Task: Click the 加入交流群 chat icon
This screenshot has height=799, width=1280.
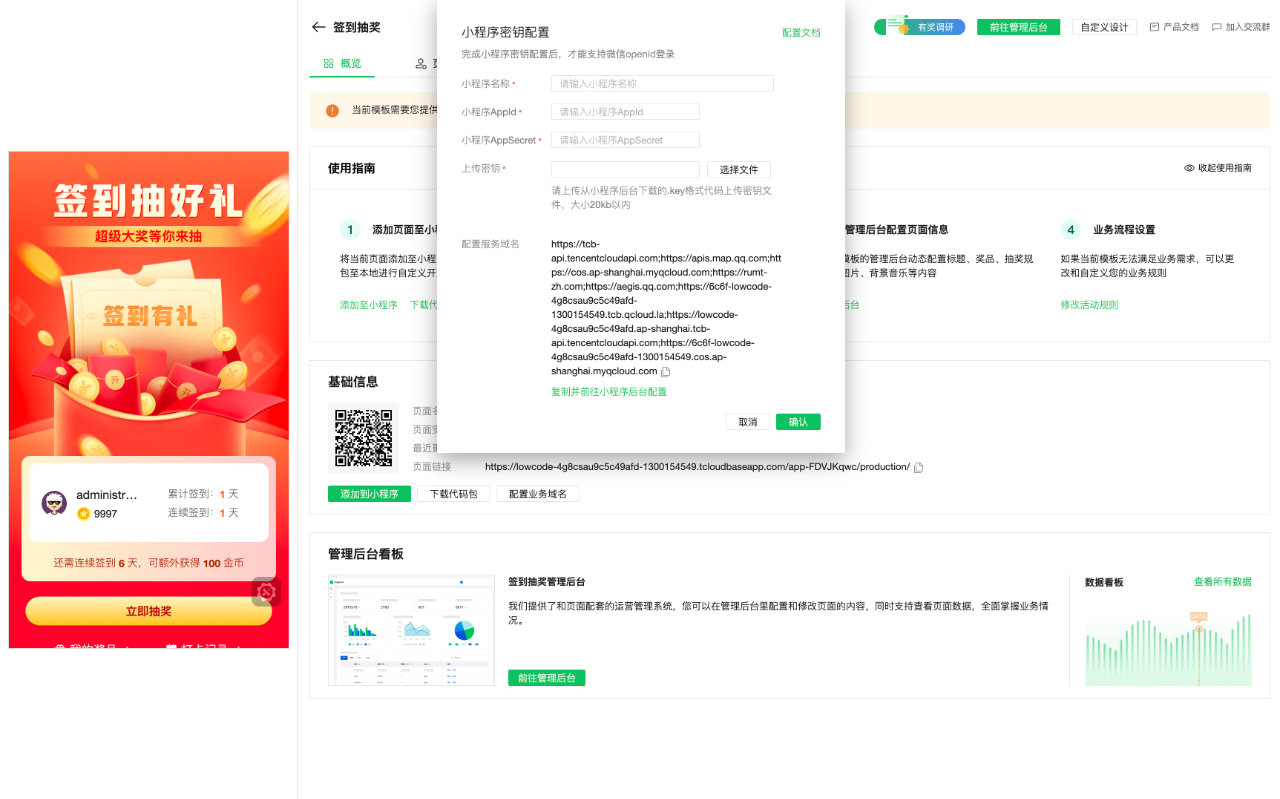Action: pyautogui.click(x=1216, y=27)
